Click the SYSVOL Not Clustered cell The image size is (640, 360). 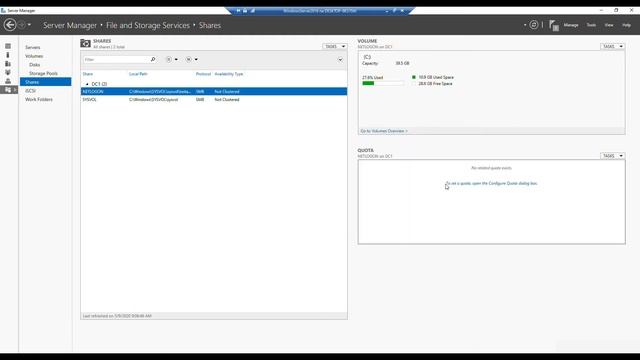tap(227, 99)
